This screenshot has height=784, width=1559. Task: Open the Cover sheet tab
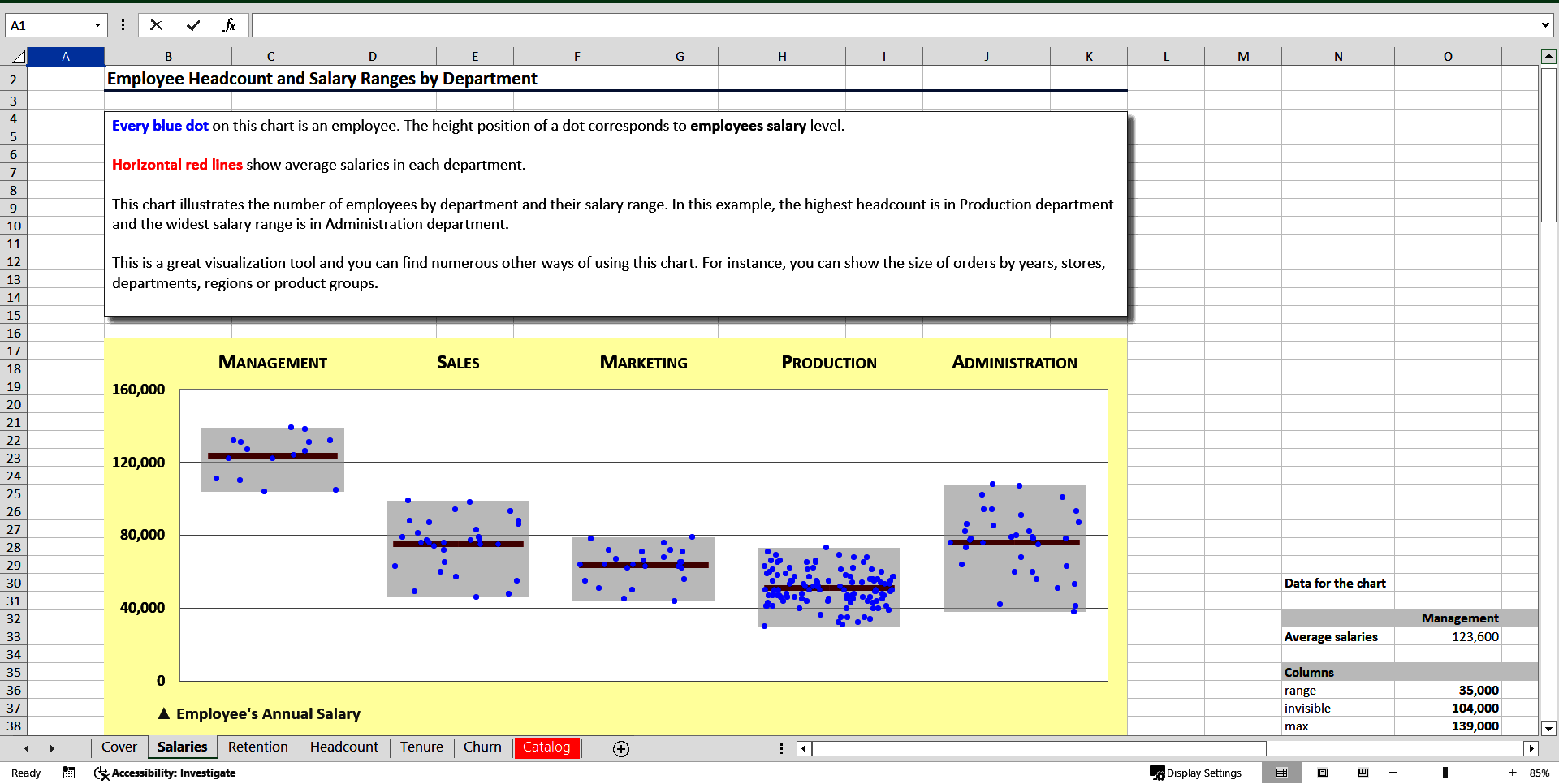pos(119,747)
